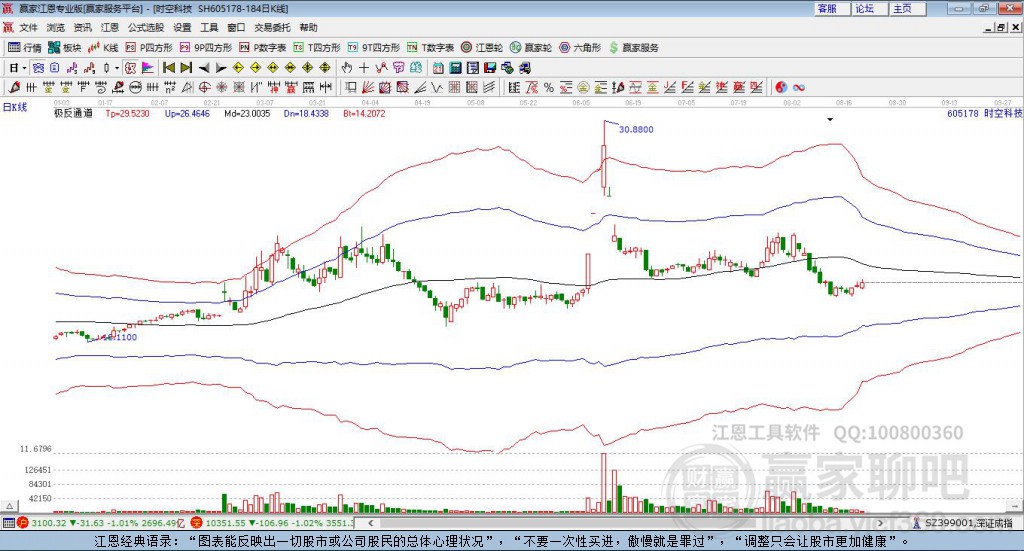The image size is (1024, 551).
Task: Click the Shanghai index 3100.32 status entry
Action: (x=101, y=523)
